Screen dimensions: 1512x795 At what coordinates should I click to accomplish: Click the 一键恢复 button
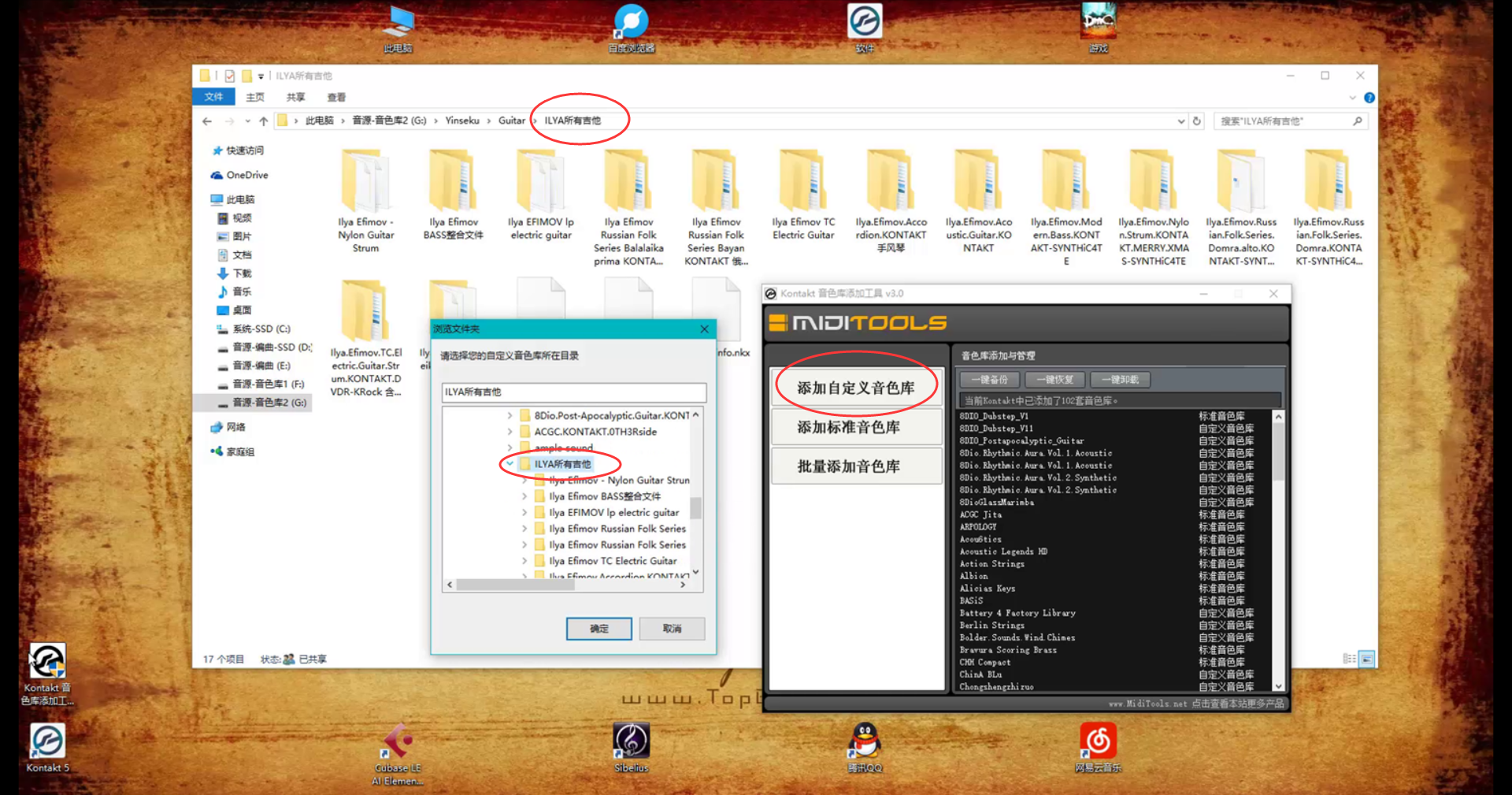(1055, 380)
